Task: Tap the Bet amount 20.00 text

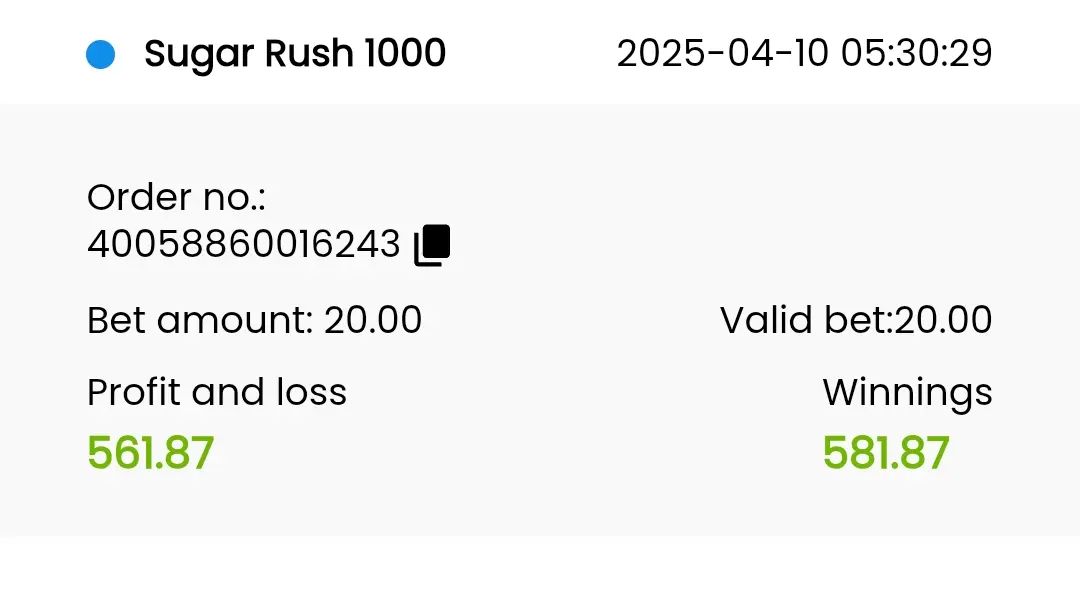Action: 254,320
